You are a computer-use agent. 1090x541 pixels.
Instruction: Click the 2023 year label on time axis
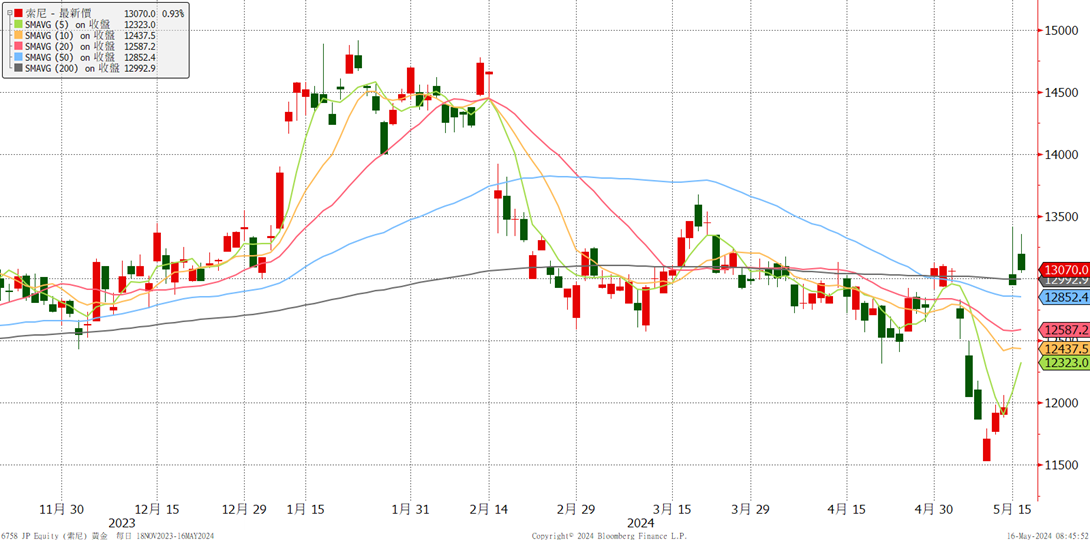pos(122,522)
